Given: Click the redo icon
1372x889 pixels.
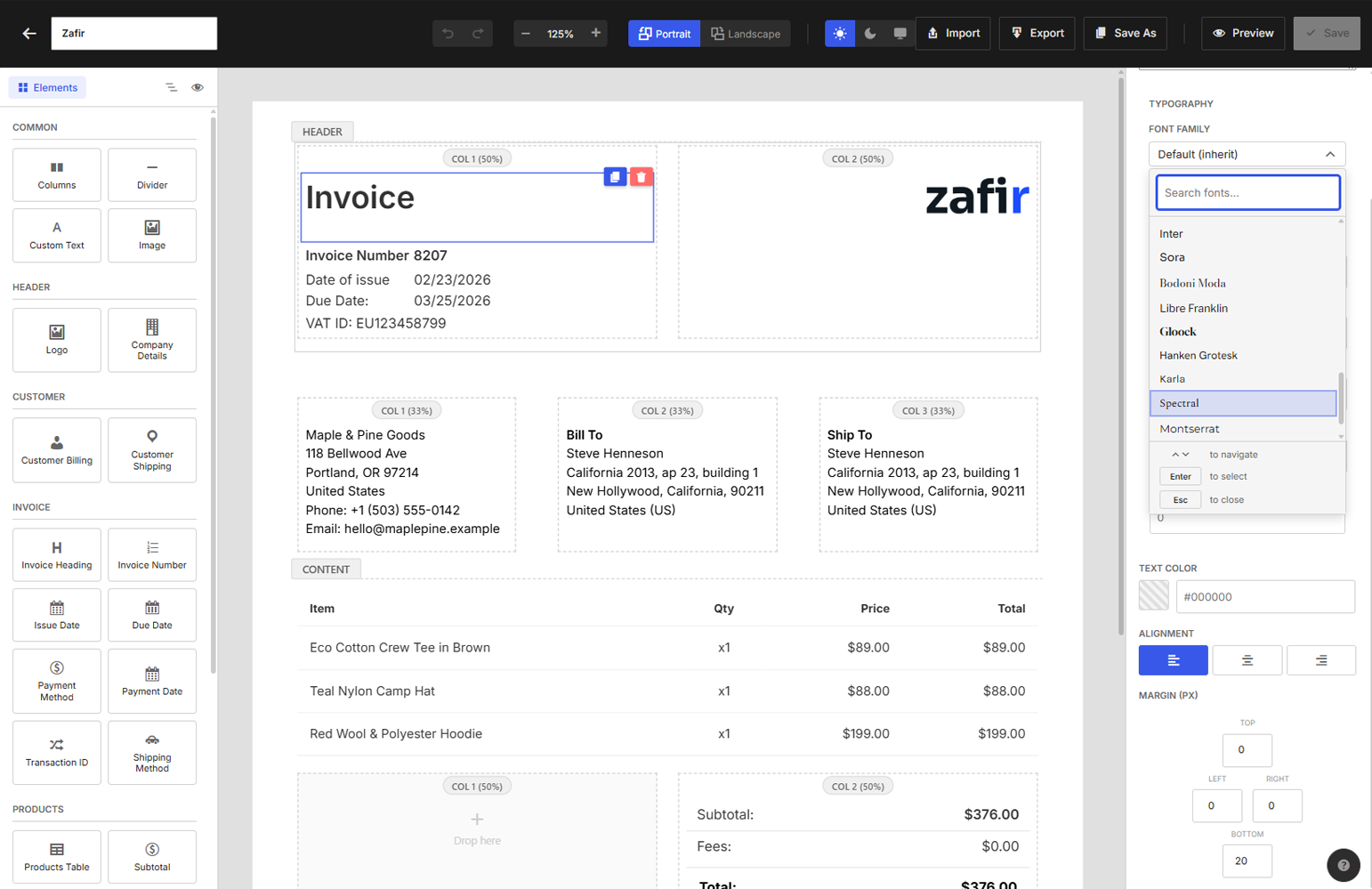Looking at the screenshot, I should 478,33.
